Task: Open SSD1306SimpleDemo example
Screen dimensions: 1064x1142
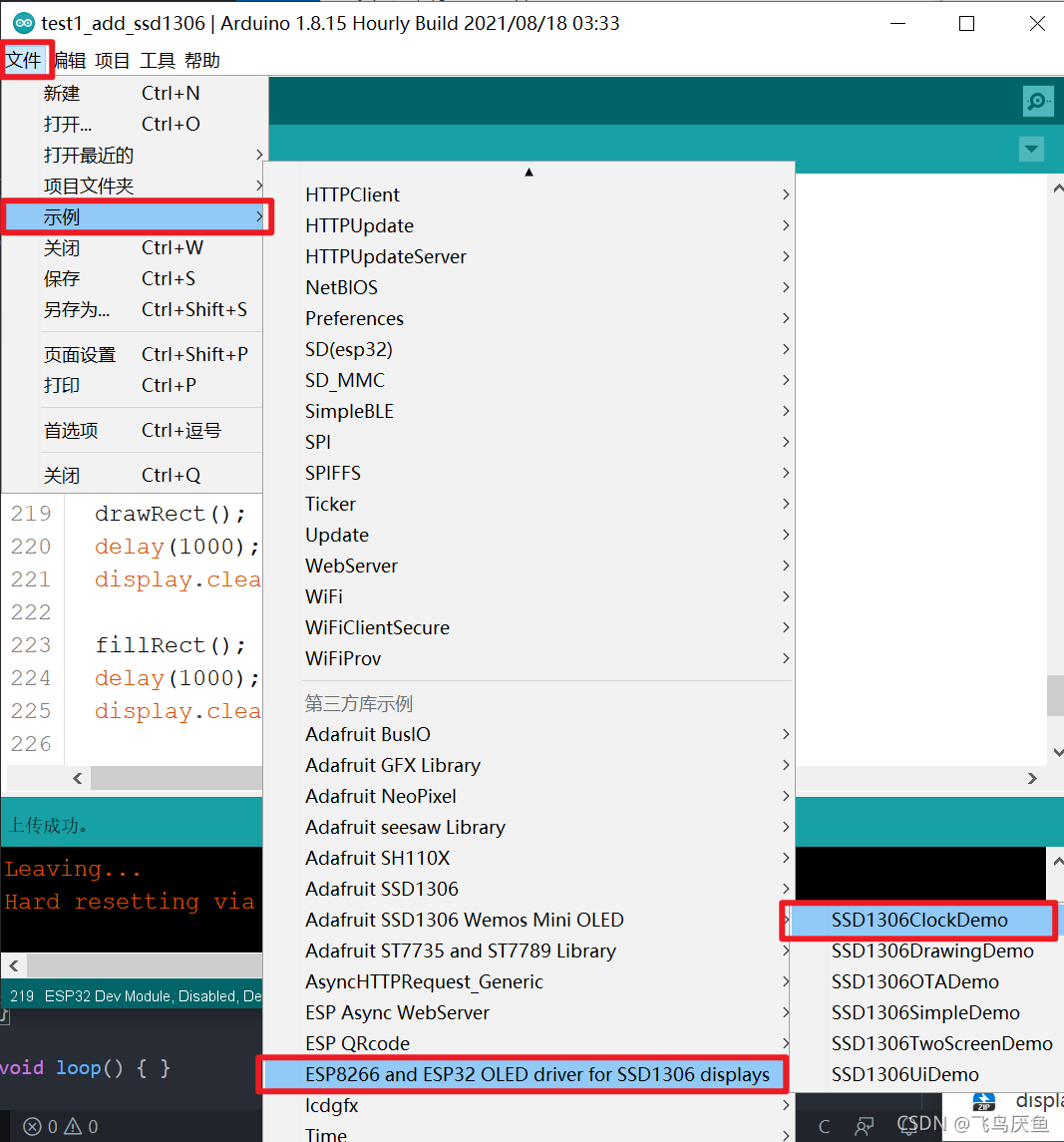Action: (x=926, y=1013)
